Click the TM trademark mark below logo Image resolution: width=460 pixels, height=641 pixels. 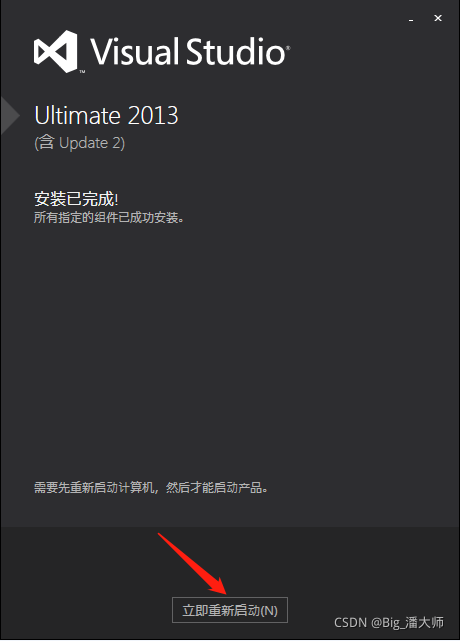pos(82,72)
